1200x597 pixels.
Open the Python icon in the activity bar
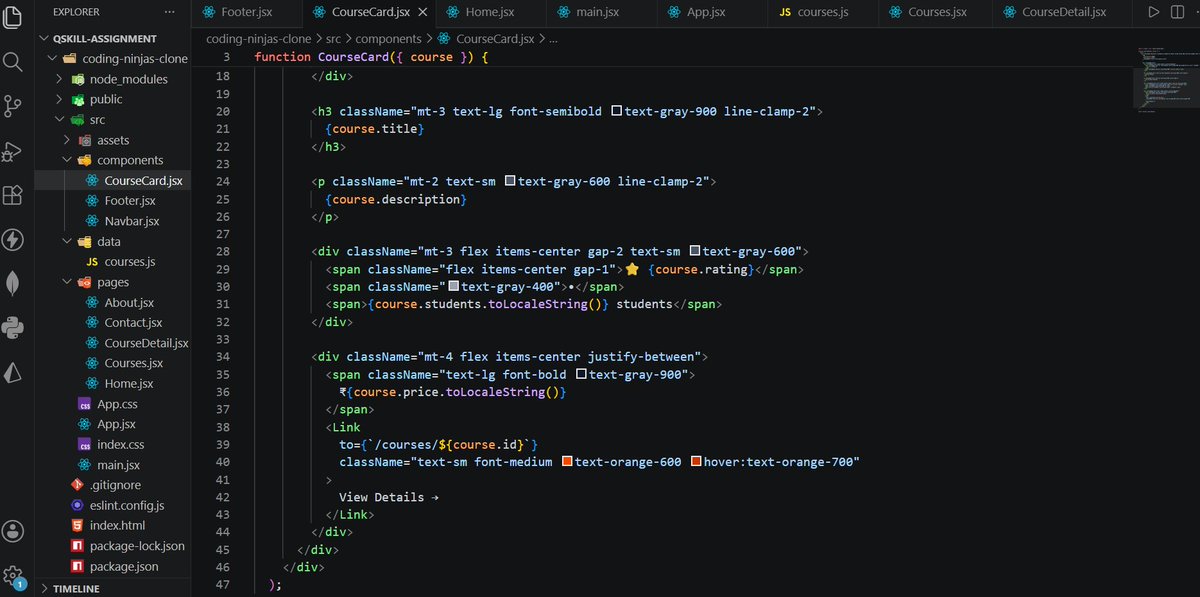click(x=13, y=327)
